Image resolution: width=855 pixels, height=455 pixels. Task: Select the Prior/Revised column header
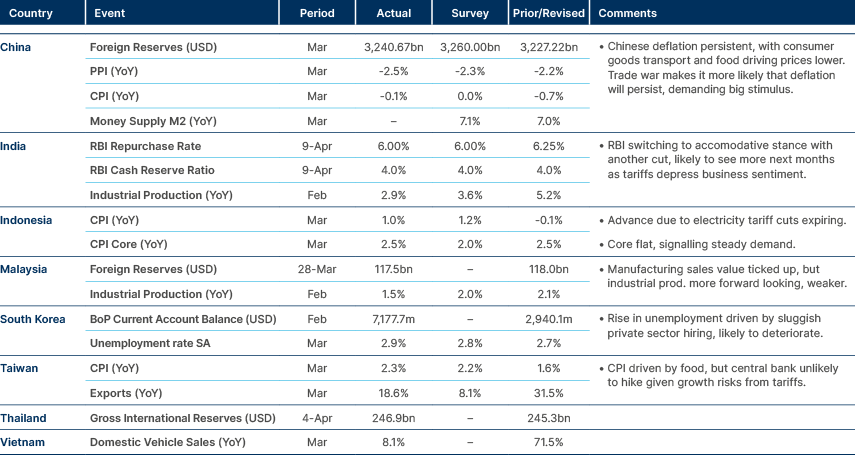tap(548, 14)
